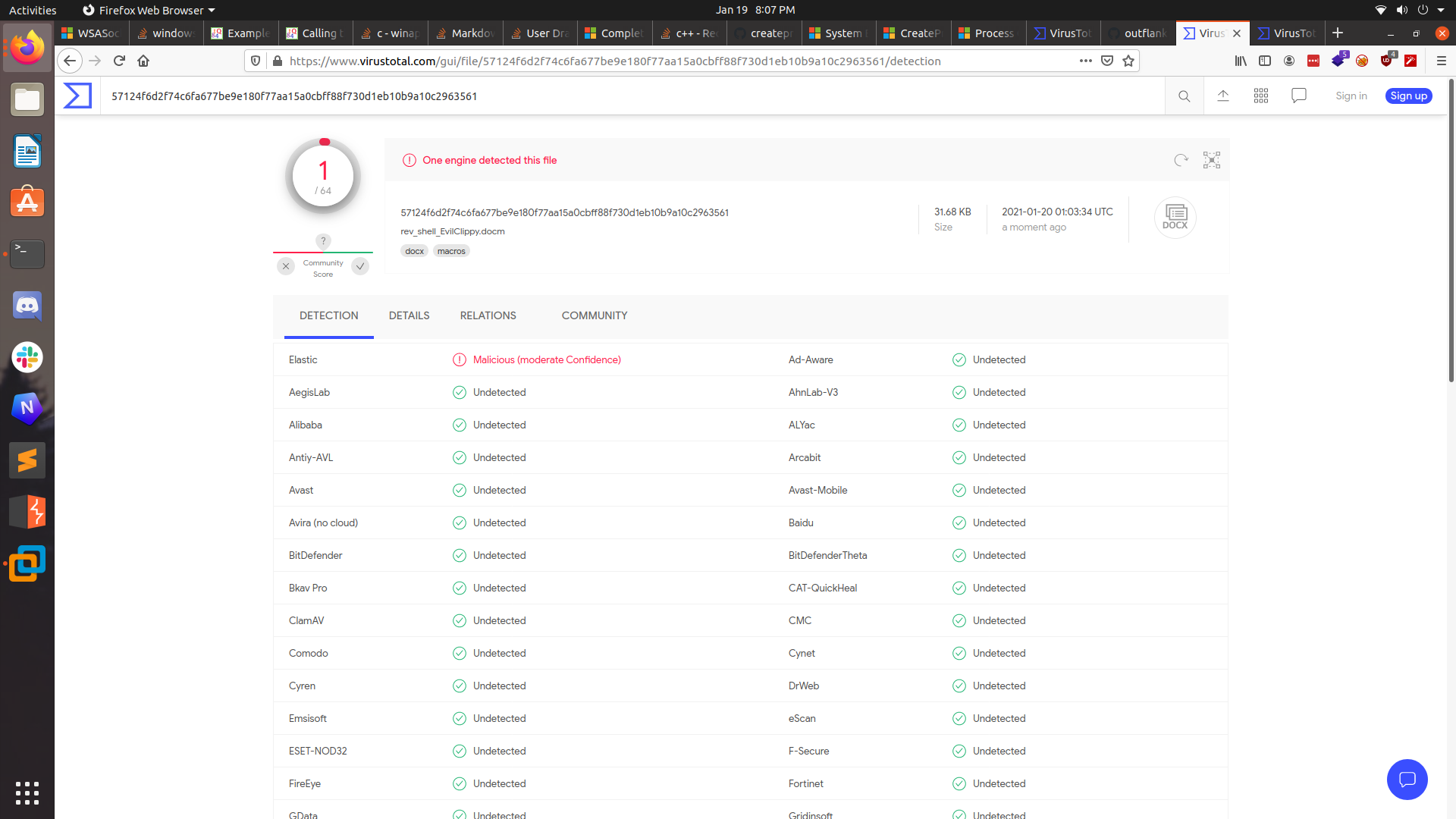The image size is (1456, 819).
Task: Open the apps grid icon
Action: pyautogui.click(x=1261, y=96)
